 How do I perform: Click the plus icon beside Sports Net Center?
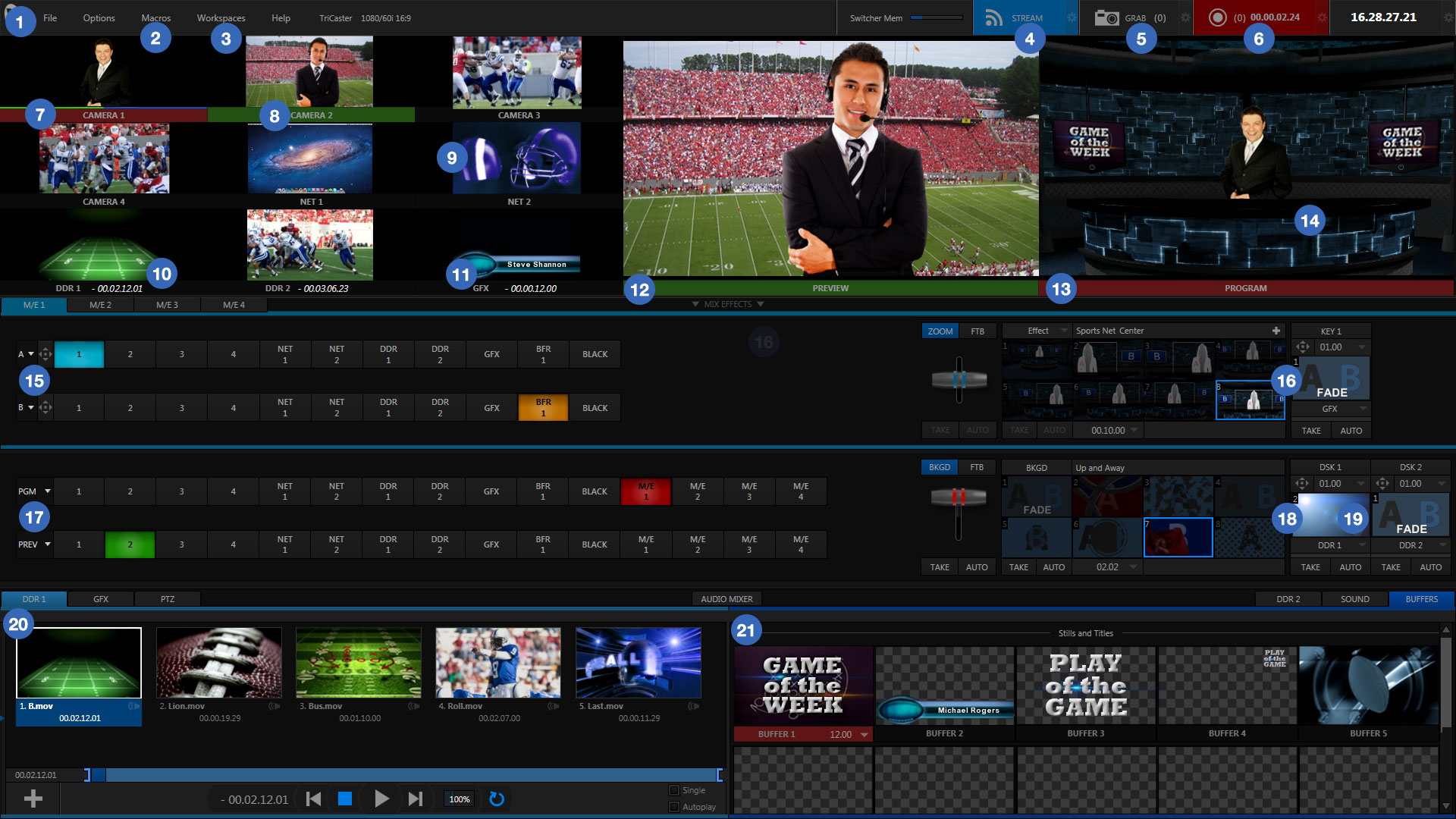click(1276, 331)
